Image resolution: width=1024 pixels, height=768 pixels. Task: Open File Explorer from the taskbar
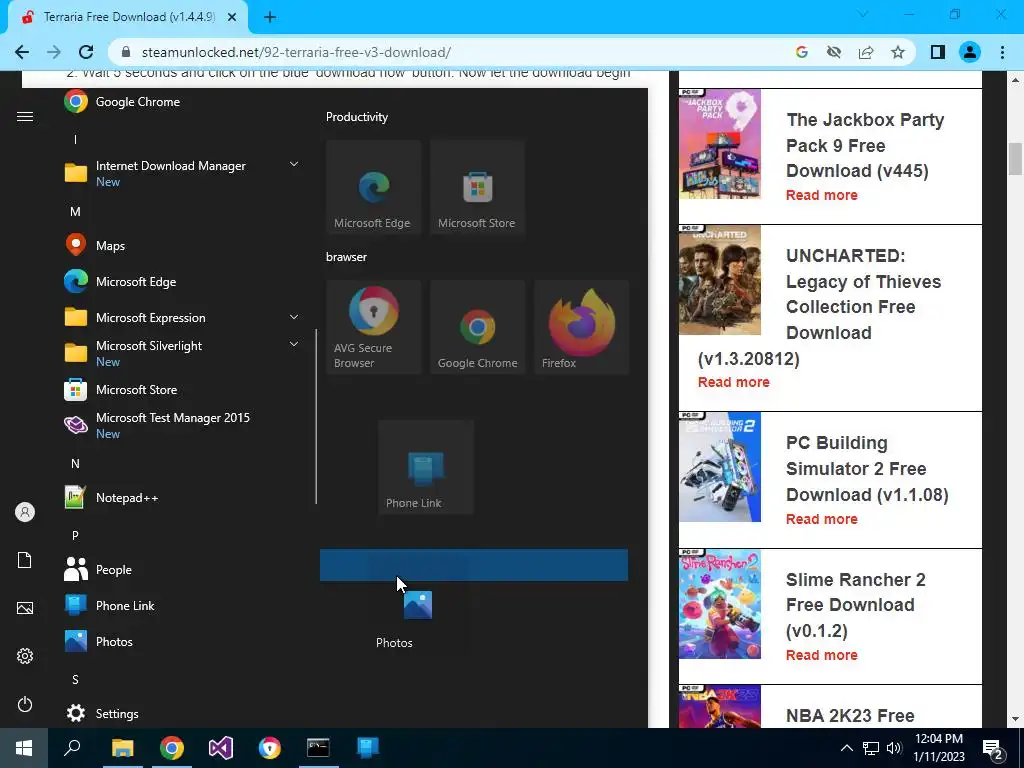[x=122, y=748]
